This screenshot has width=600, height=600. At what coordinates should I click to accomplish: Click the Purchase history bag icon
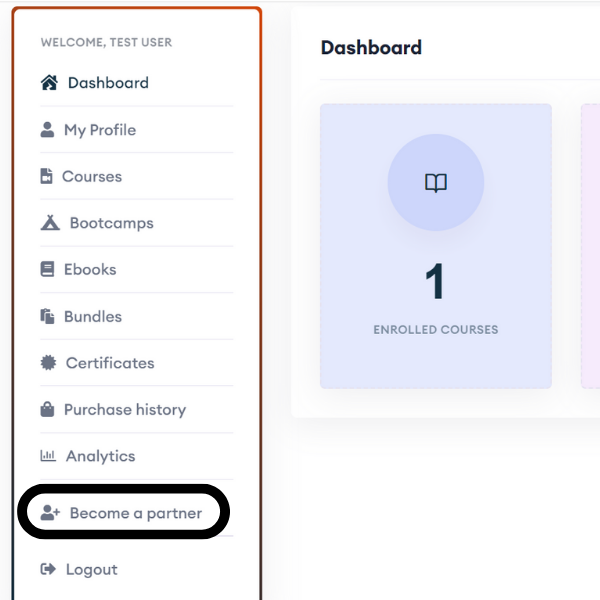(x=47, y=409)
